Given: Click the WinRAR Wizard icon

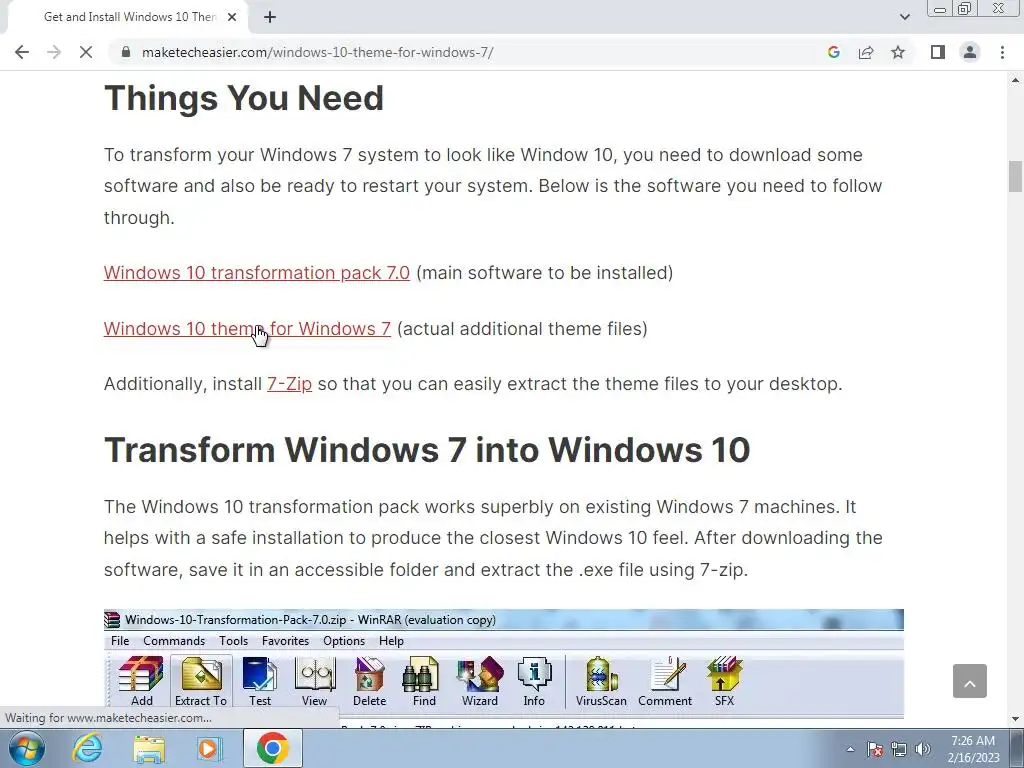Looking at the screenshot, I should coord(479,682).
